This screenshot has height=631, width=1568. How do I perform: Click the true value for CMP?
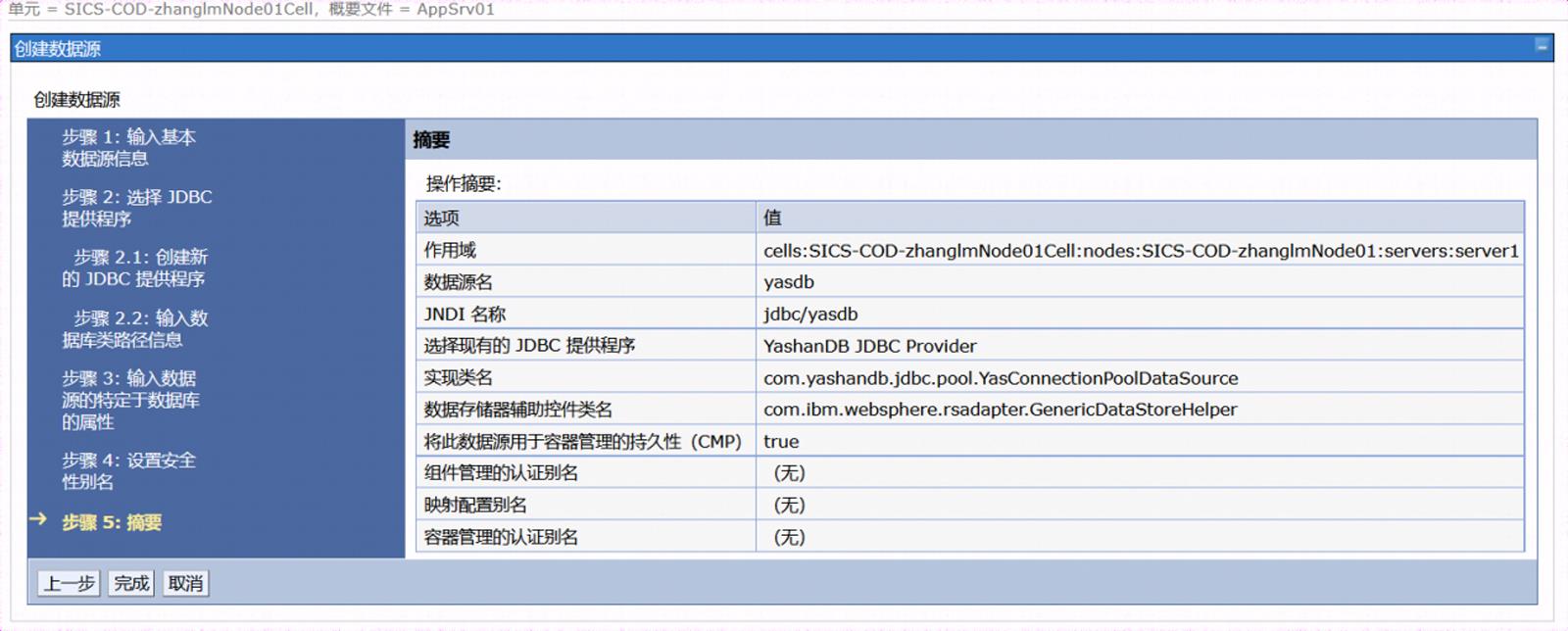click(x=781, y=441)
